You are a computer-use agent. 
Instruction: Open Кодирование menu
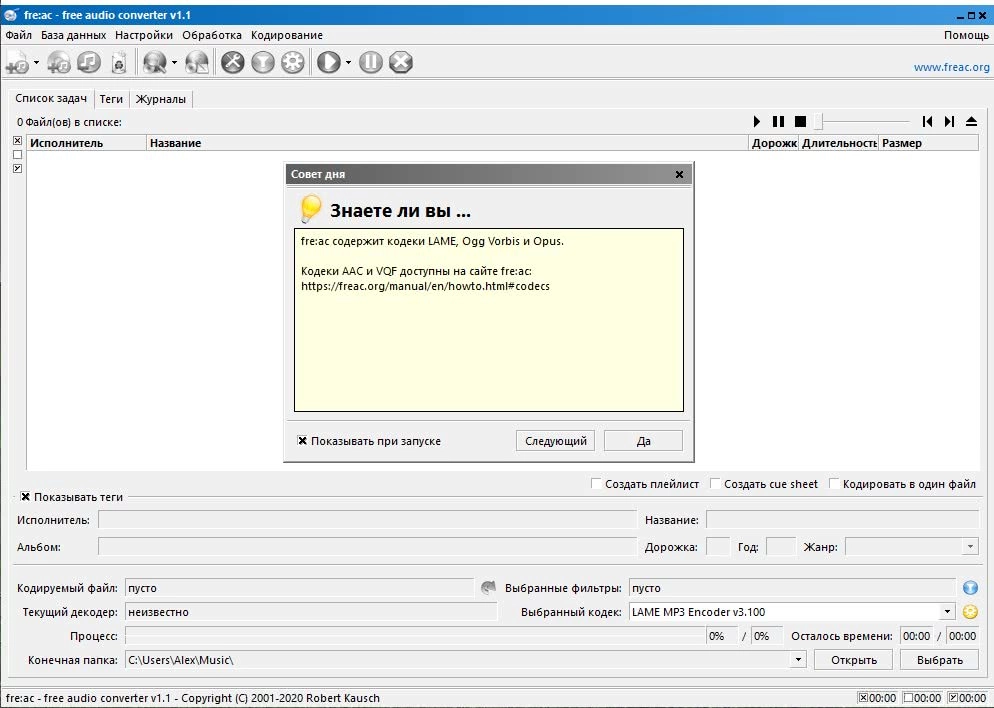(287, 35)
